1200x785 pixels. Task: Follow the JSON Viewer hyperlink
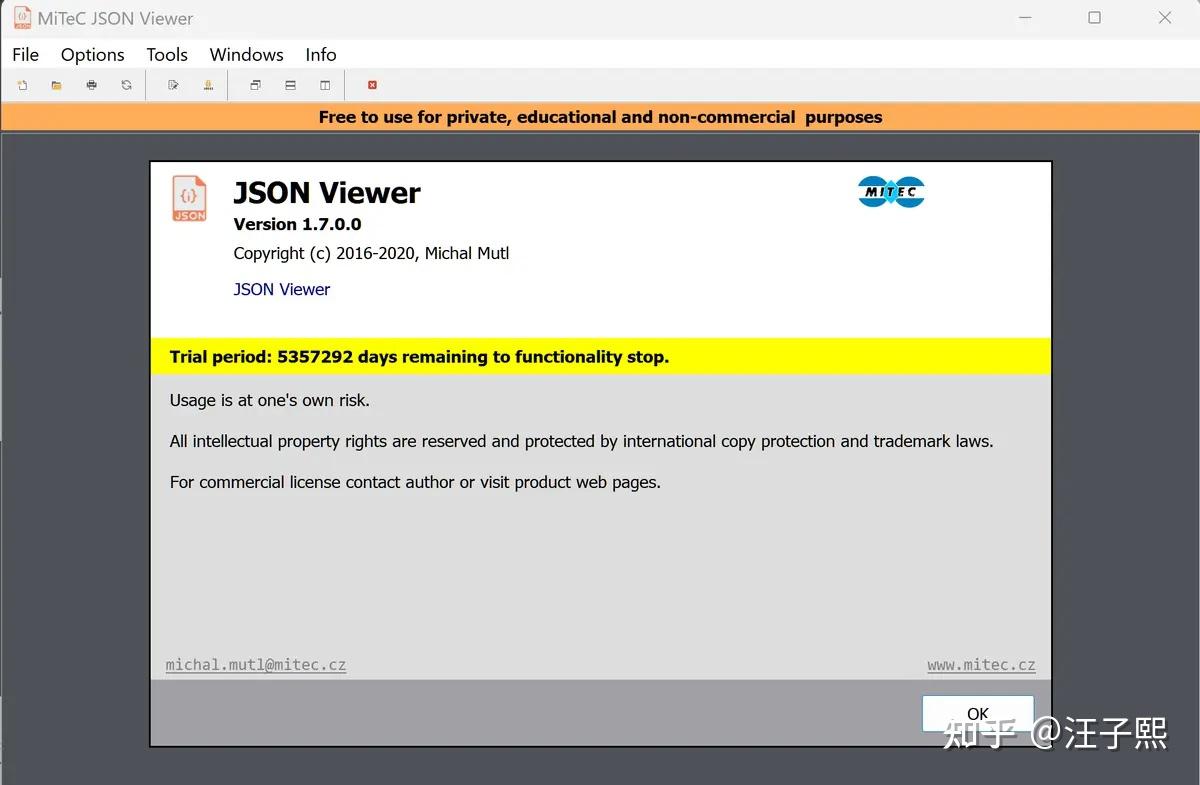point(281,289)
